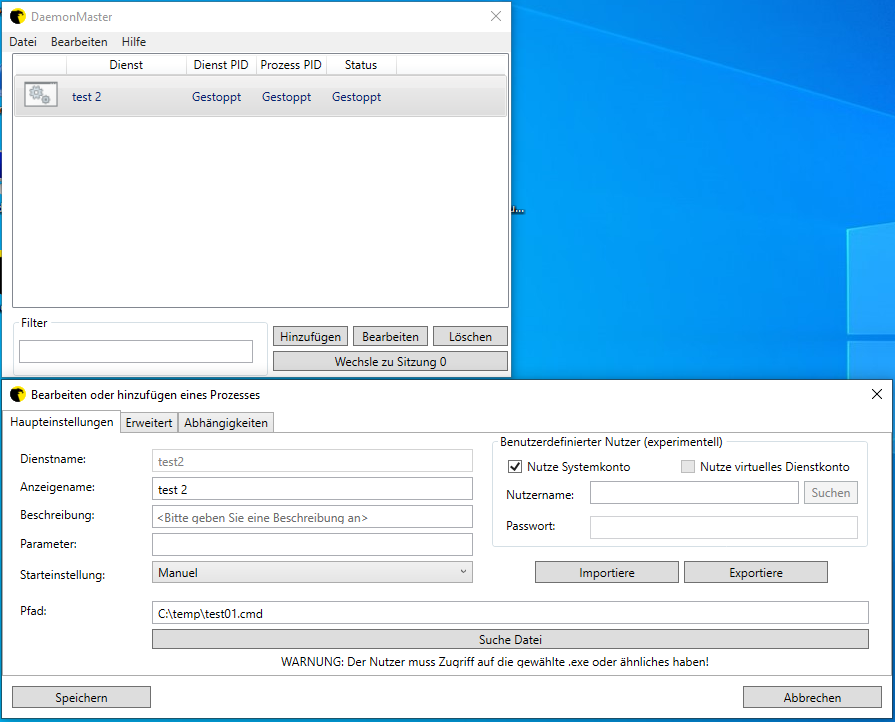This screenshot has width=895, height=722.
Task: Switch to the Abhängigkeiten tab
Action: [x=226, y=423]
